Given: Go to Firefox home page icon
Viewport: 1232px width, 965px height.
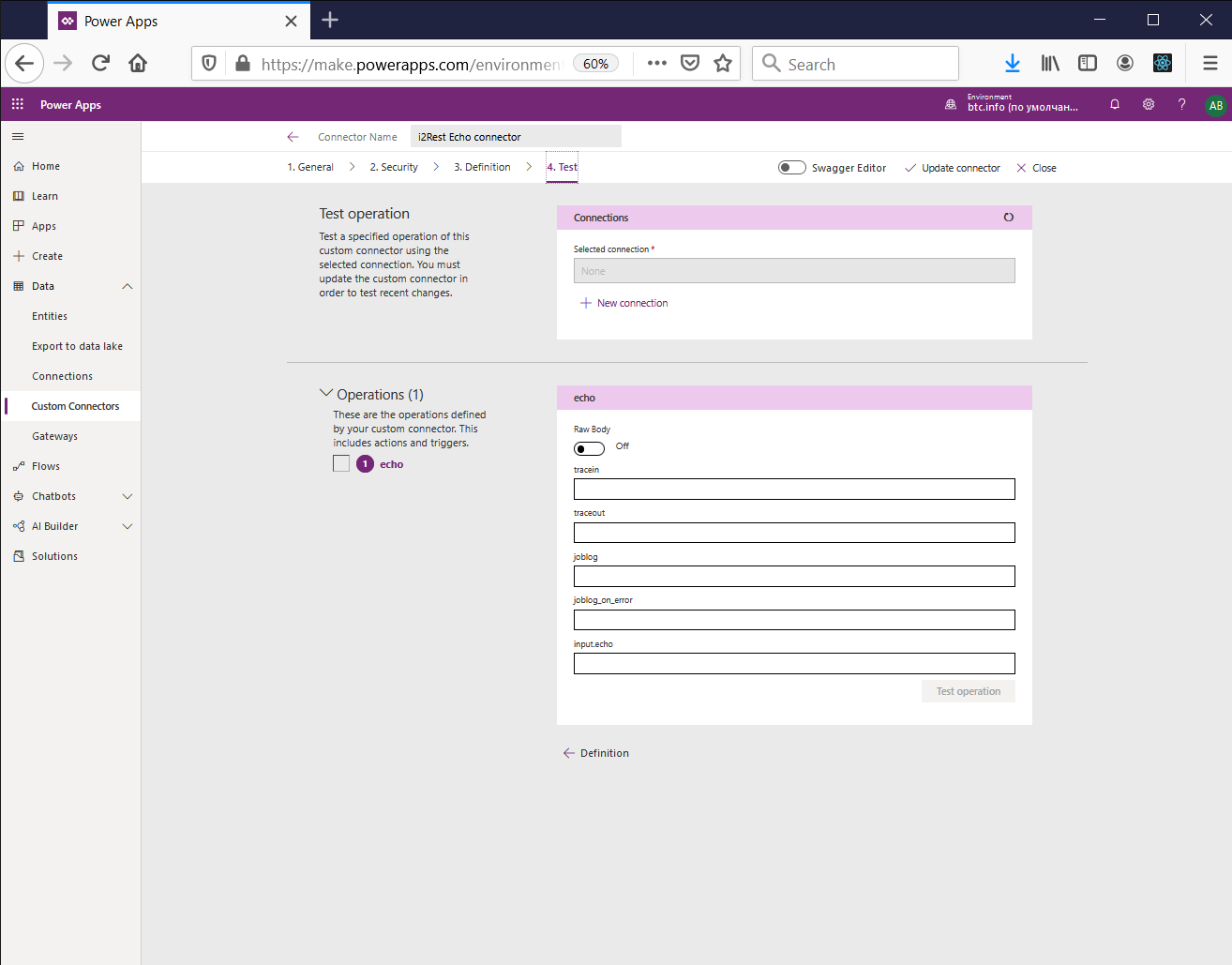Looking at the screenshot, I should pyautogui.click(x=138, y=63).
